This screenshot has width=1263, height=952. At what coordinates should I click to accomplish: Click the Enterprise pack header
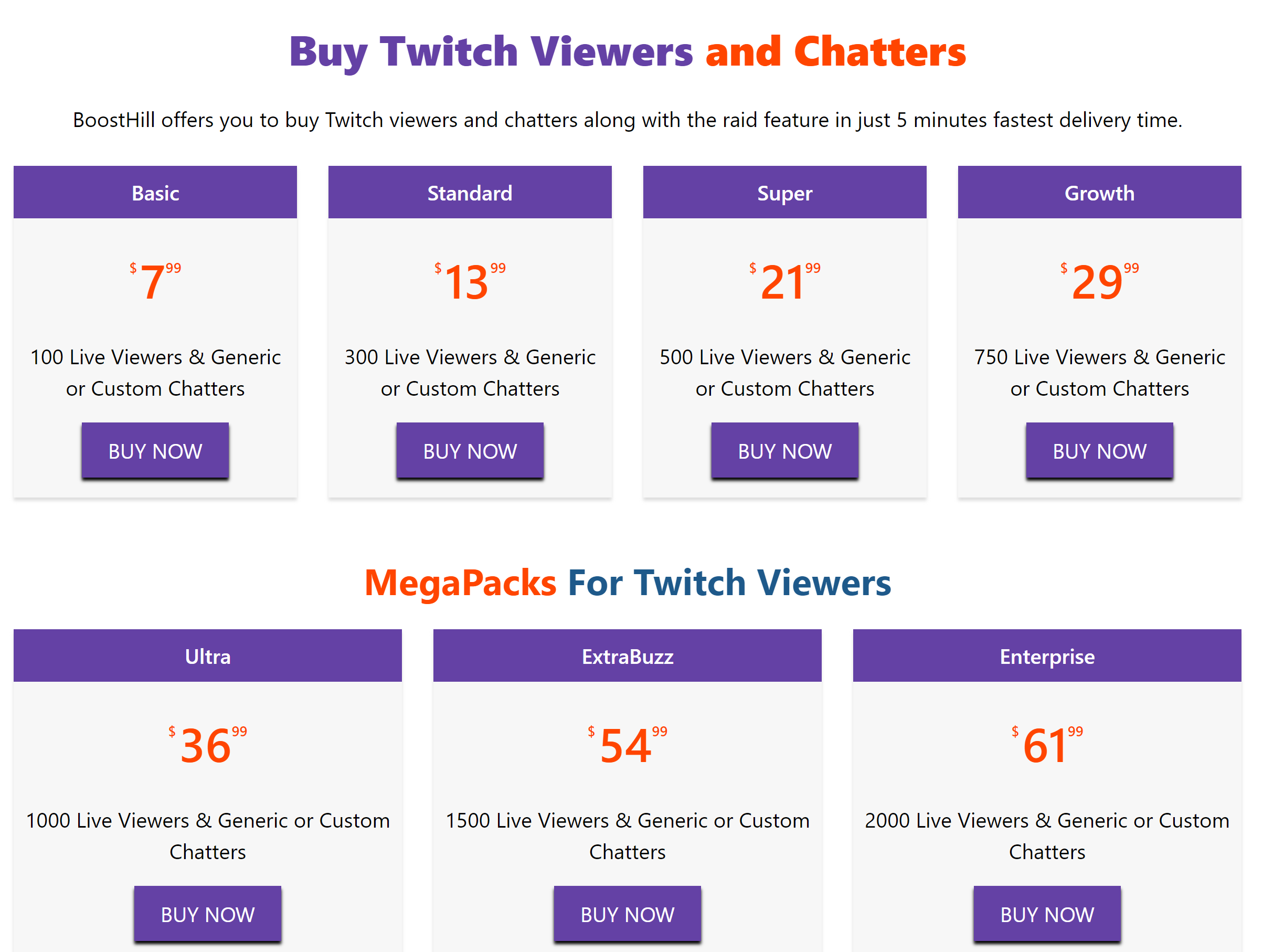point(1047,655)
